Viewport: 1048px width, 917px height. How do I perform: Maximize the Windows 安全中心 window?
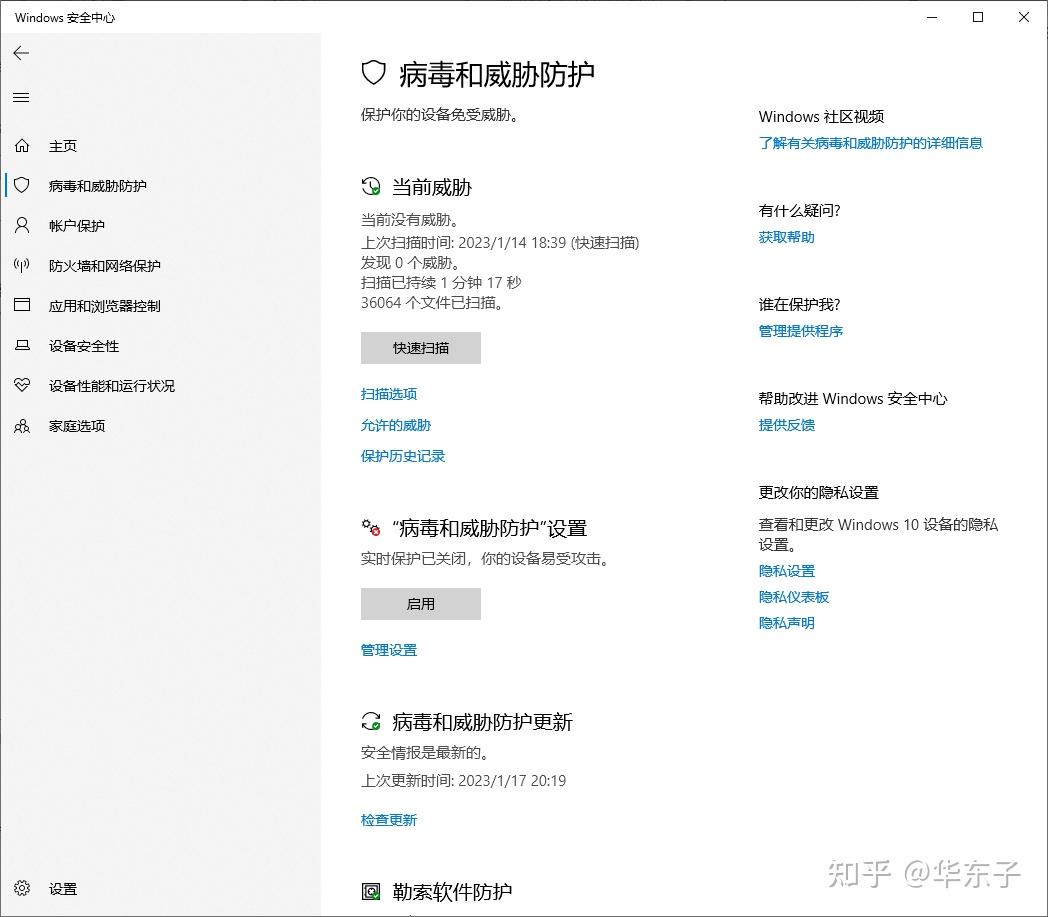[x=978, y=17]
